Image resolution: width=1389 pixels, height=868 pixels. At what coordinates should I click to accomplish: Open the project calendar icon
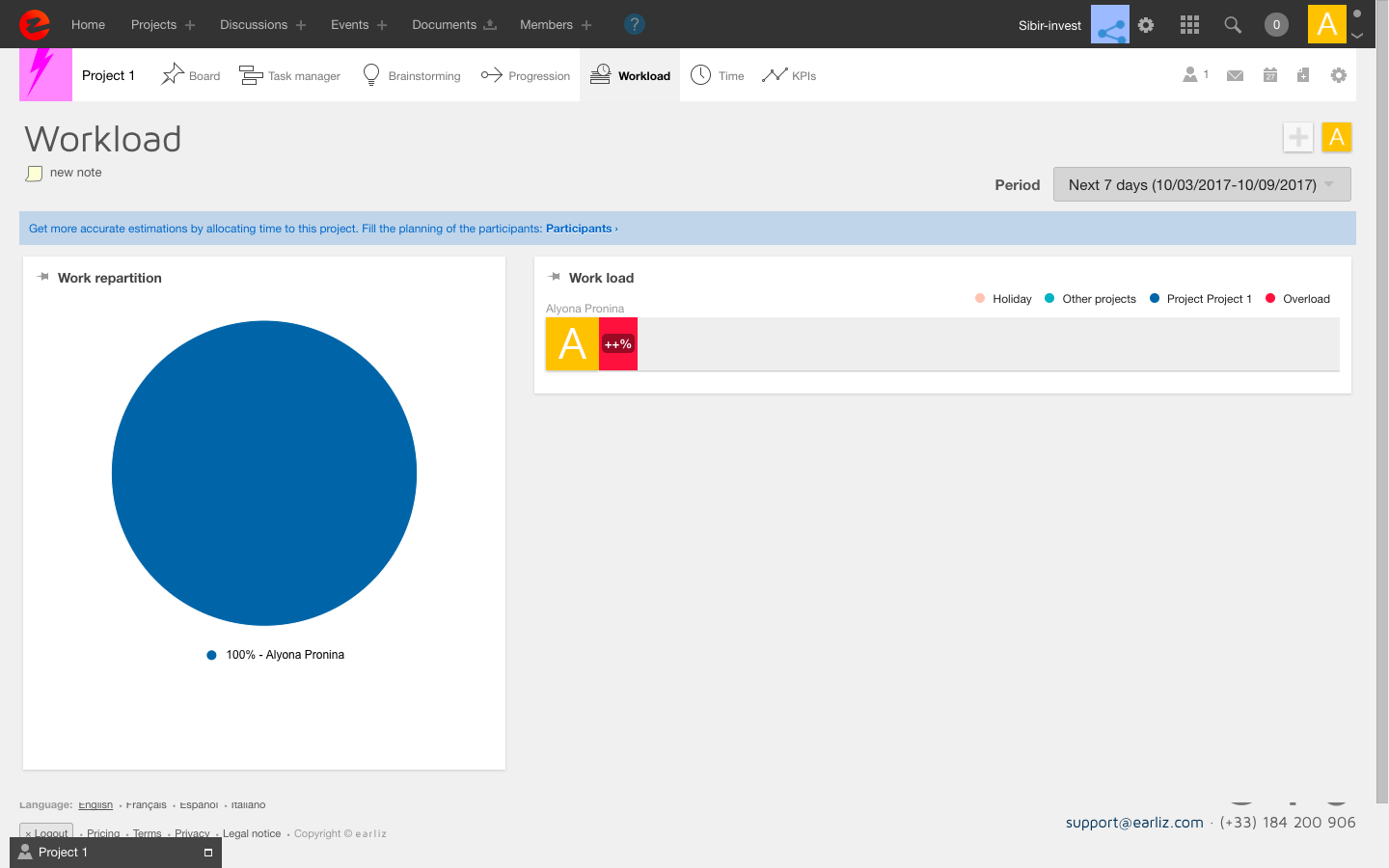[x=1270, y=75]
